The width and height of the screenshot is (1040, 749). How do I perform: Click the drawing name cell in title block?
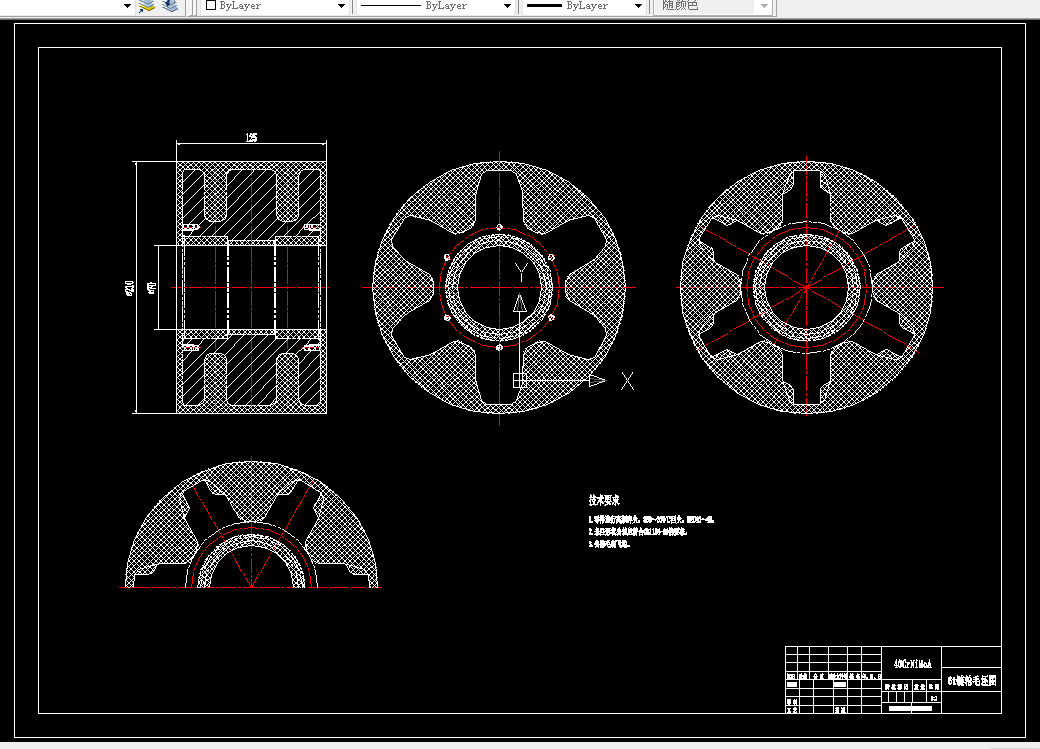pos(971,681)
